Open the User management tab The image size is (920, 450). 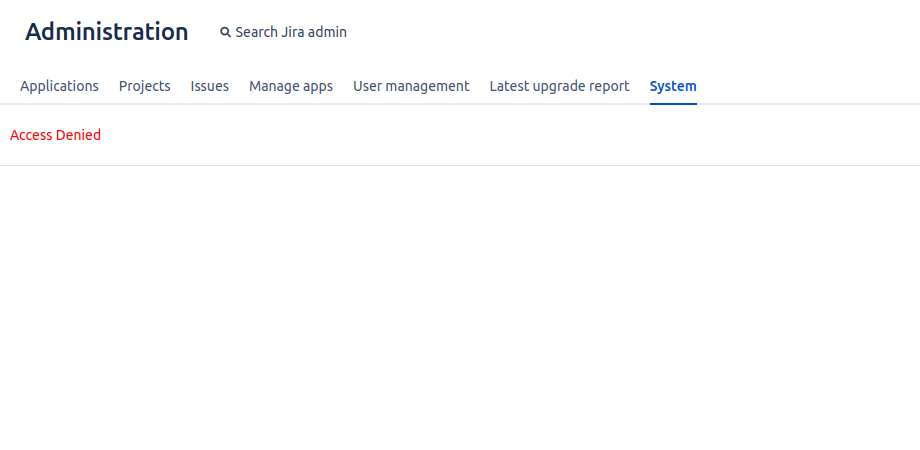pos(411,86)
